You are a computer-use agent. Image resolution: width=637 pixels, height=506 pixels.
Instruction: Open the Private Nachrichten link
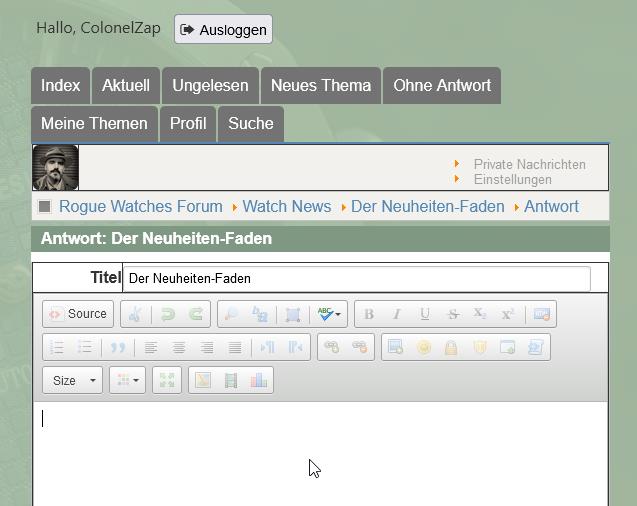pyautogui.click(x=529, y=164)
